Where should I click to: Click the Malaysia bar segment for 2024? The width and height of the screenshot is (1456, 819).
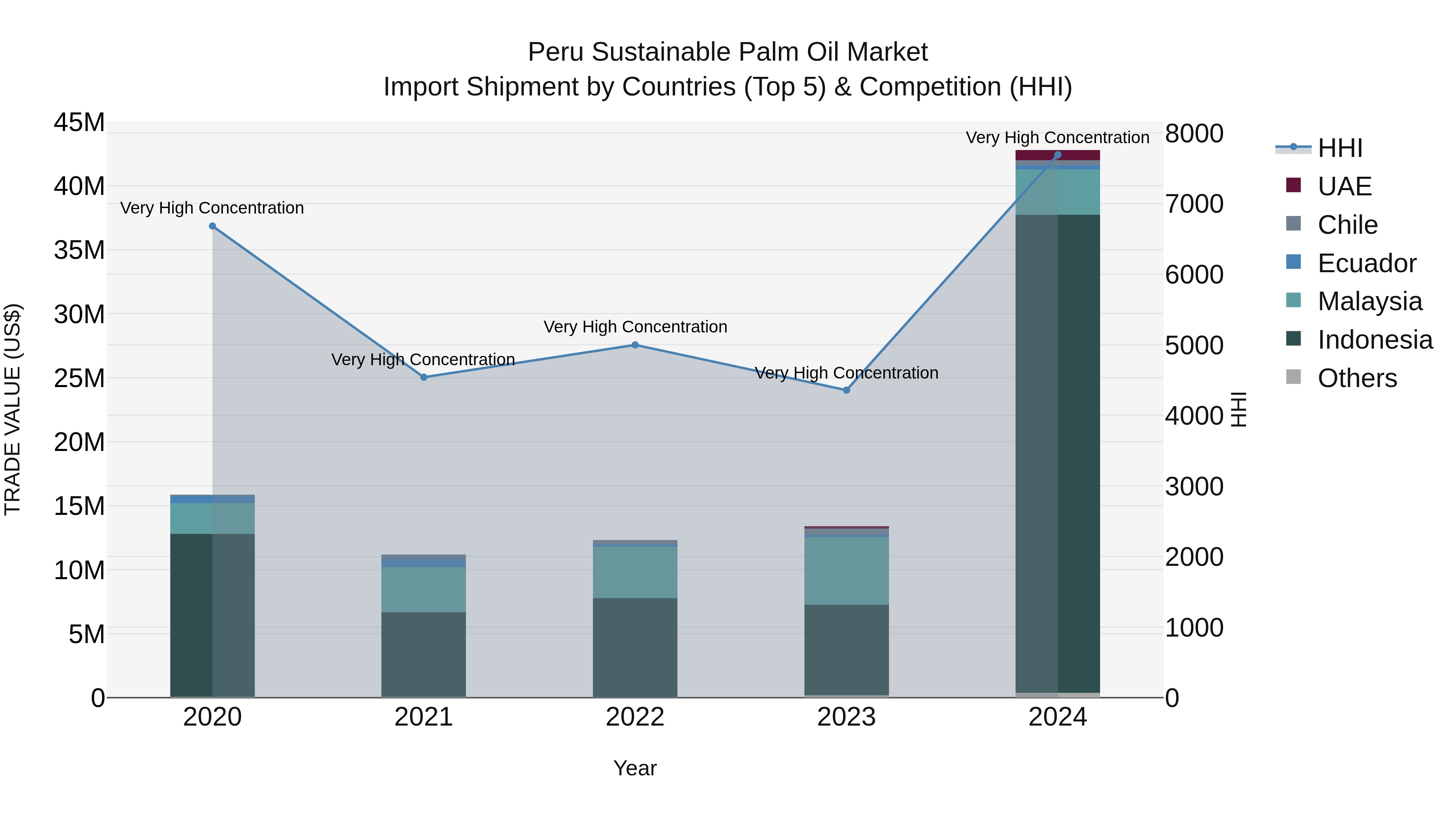1058,192
